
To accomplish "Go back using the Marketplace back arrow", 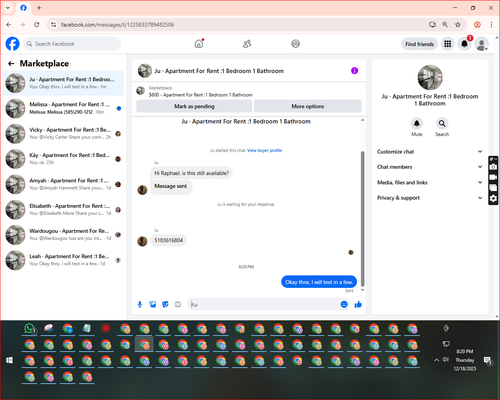I will pos(11,63).
